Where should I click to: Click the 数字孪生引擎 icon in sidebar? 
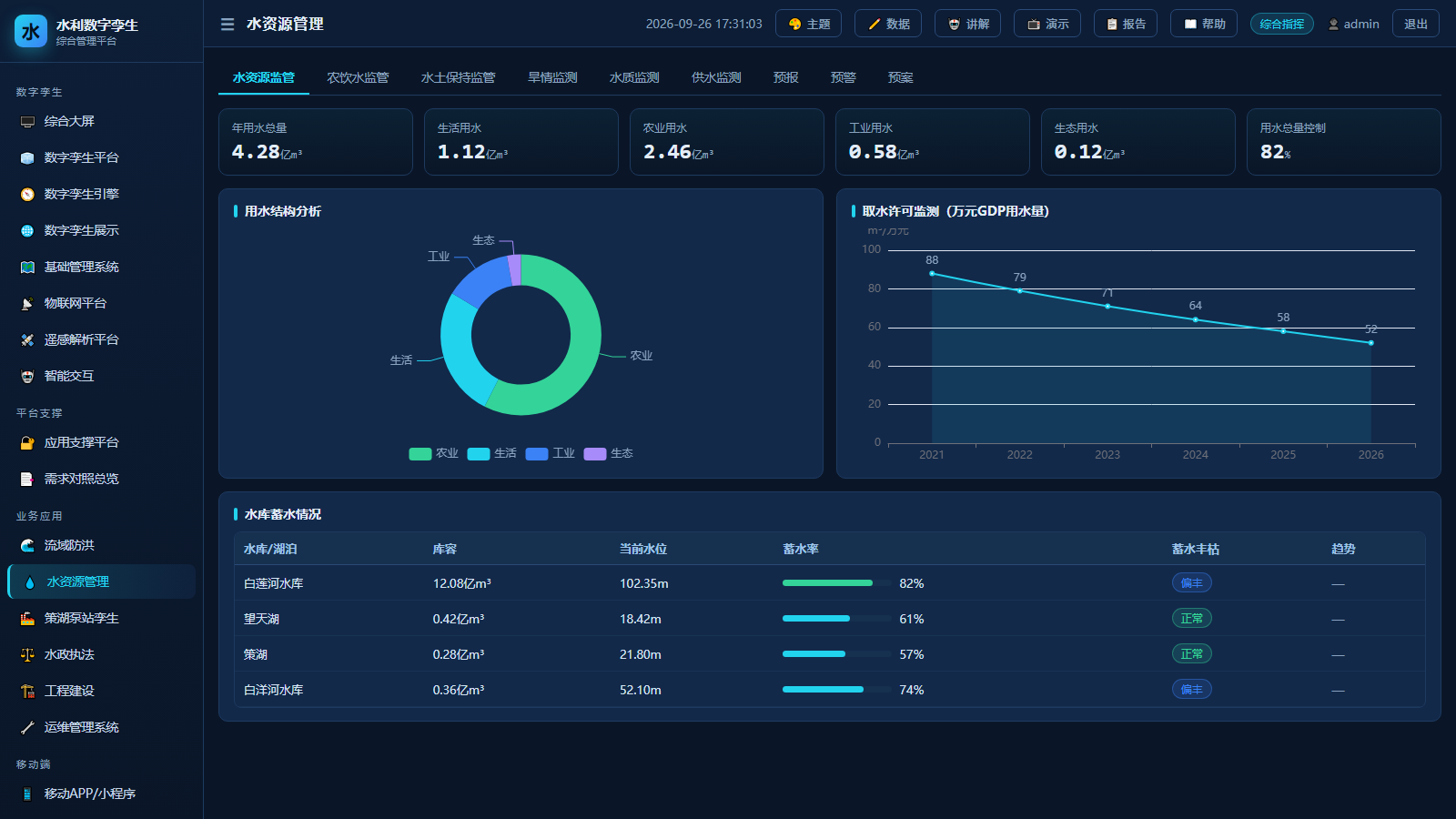pos(27,195)
